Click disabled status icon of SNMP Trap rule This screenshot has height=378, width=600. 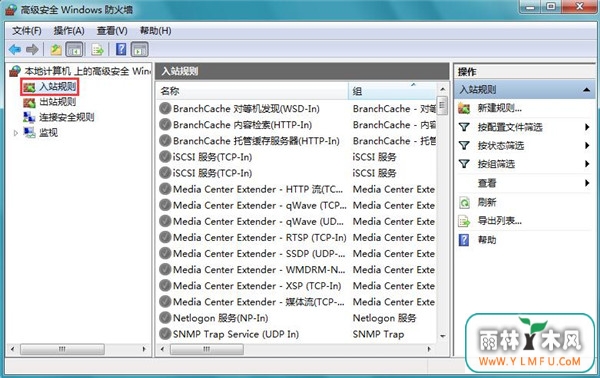pos(165,334)
